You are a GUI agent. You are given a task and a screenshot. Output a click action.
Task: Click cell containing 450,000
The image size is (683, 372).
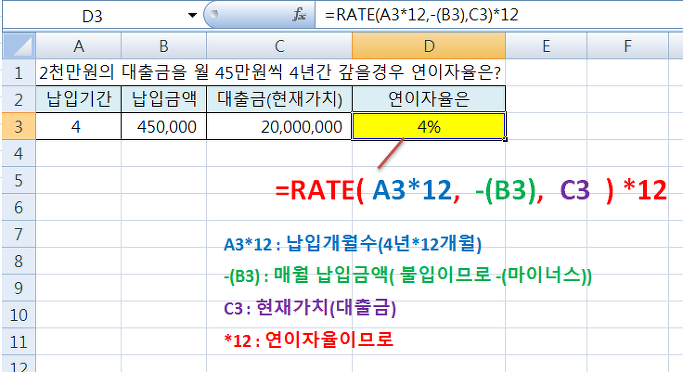[x=164, y=126]
